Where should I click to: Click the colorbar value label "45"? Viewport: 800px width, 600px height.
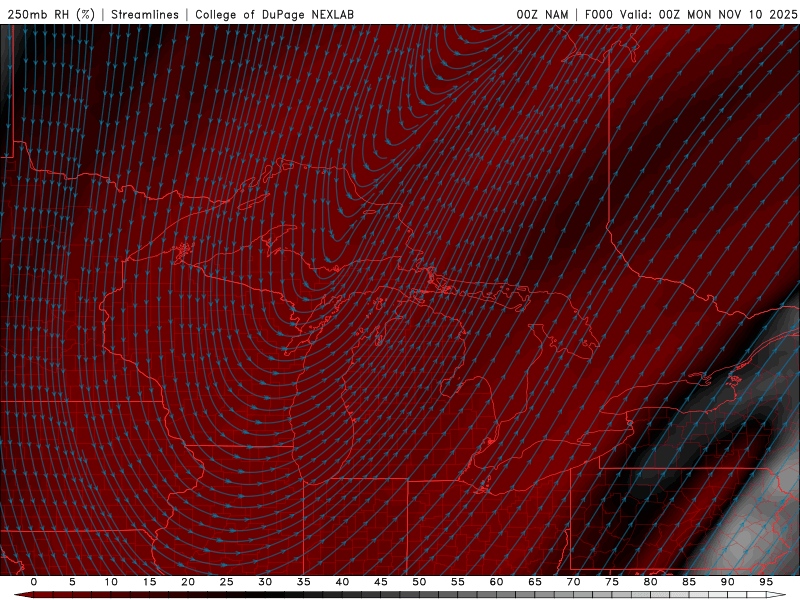(x=381, y=582)
